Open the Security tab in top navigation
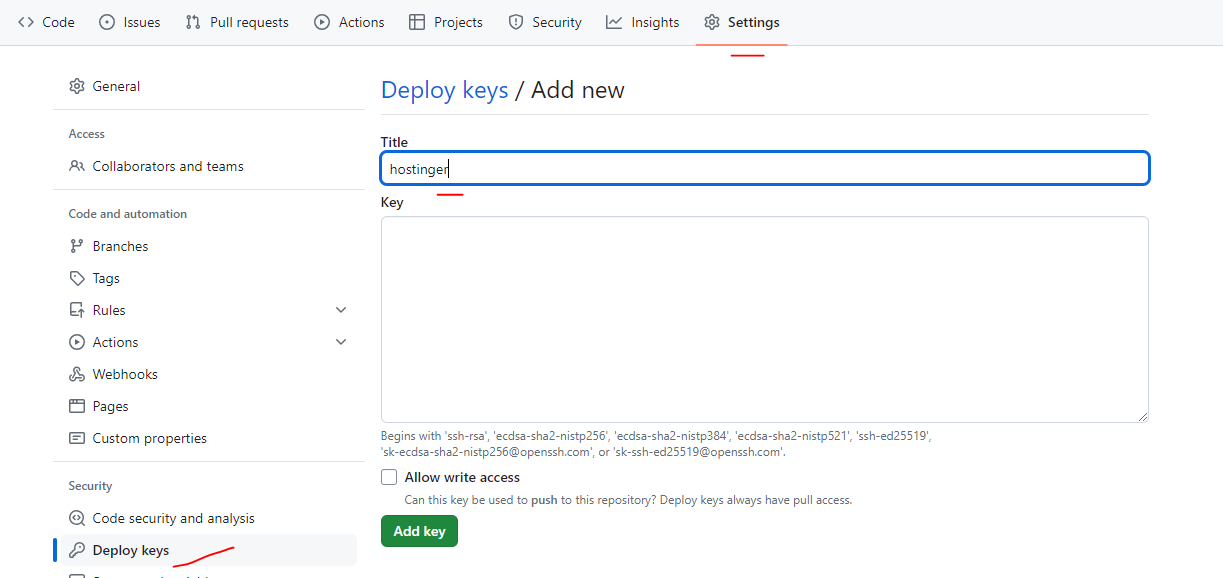Viewport: 1223px width, 578px height. click(545, 22)
